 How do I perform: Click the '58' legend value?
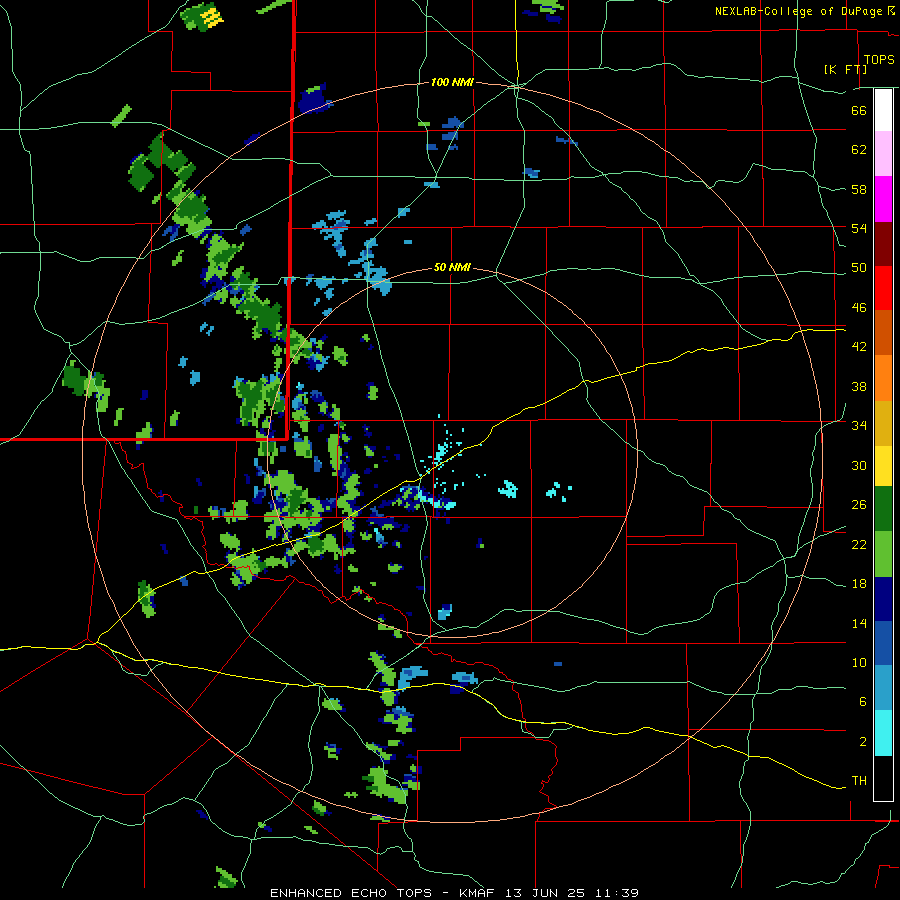click(x=859, y=189)
